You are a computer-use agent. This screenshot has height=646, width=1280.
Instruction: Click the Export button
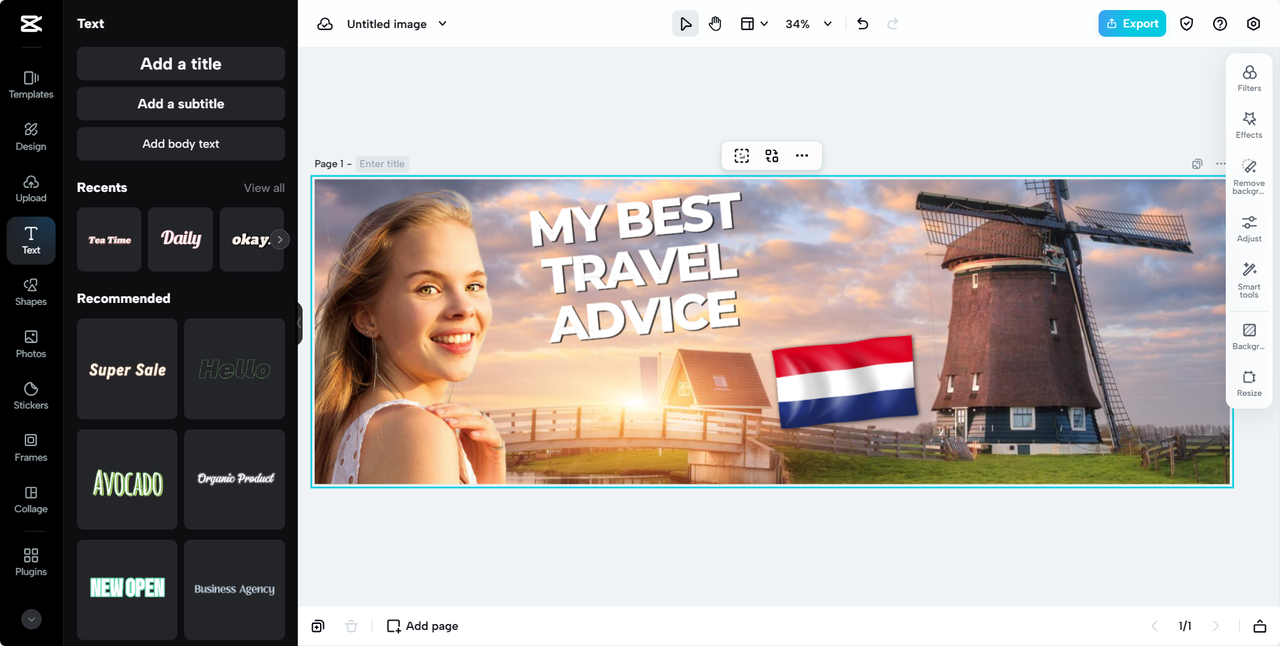[x=1131, y=24]
